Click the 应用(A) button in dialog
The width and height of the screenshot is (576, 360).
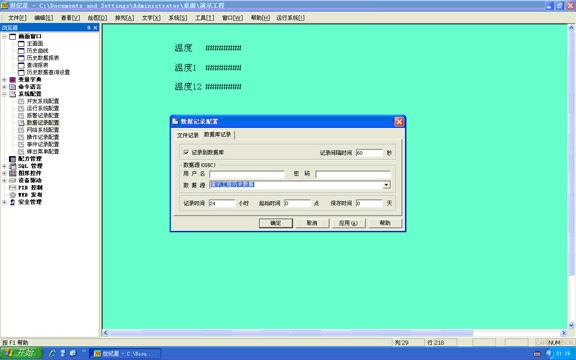pos(348,223)
